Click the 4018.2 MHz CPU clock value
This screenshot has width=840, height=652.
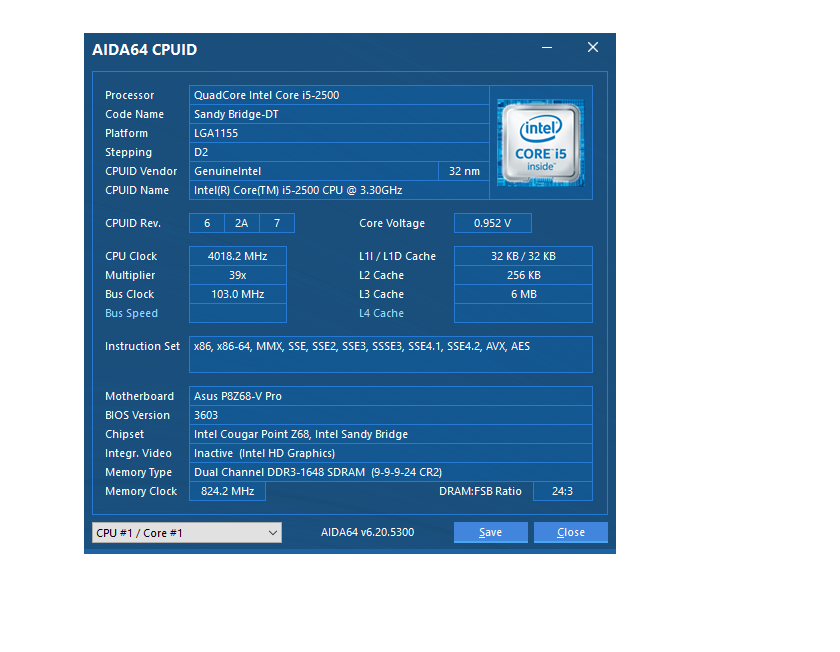point(238,256)
